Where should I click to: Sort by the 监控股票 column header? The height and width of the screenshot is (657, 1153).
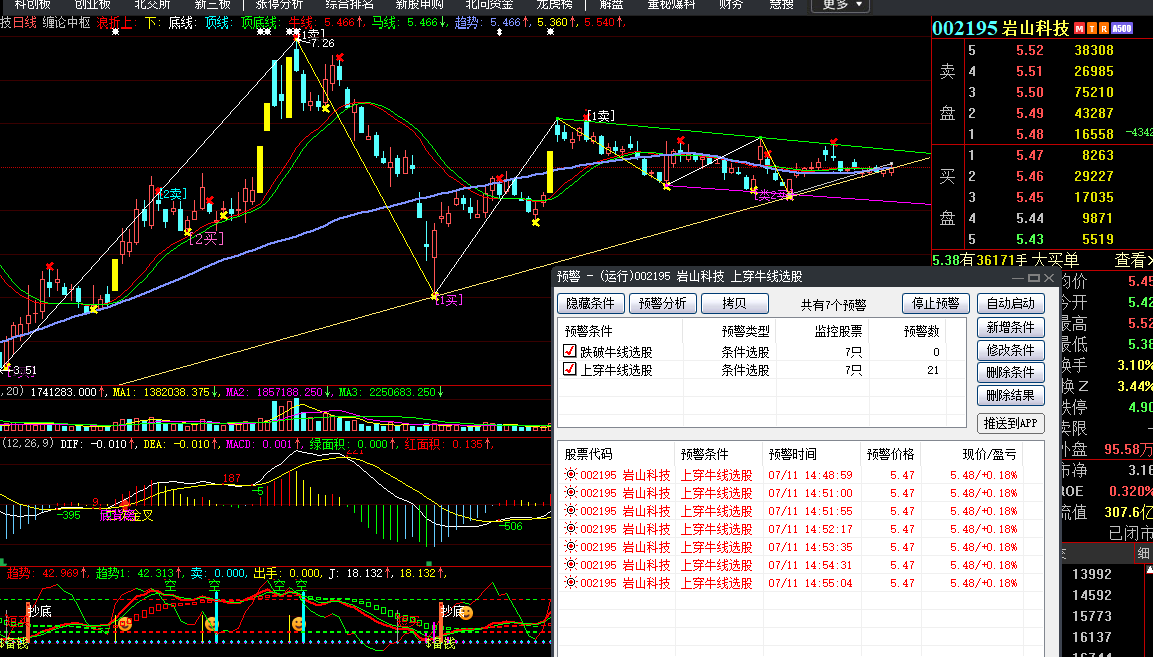click(838, 331)
